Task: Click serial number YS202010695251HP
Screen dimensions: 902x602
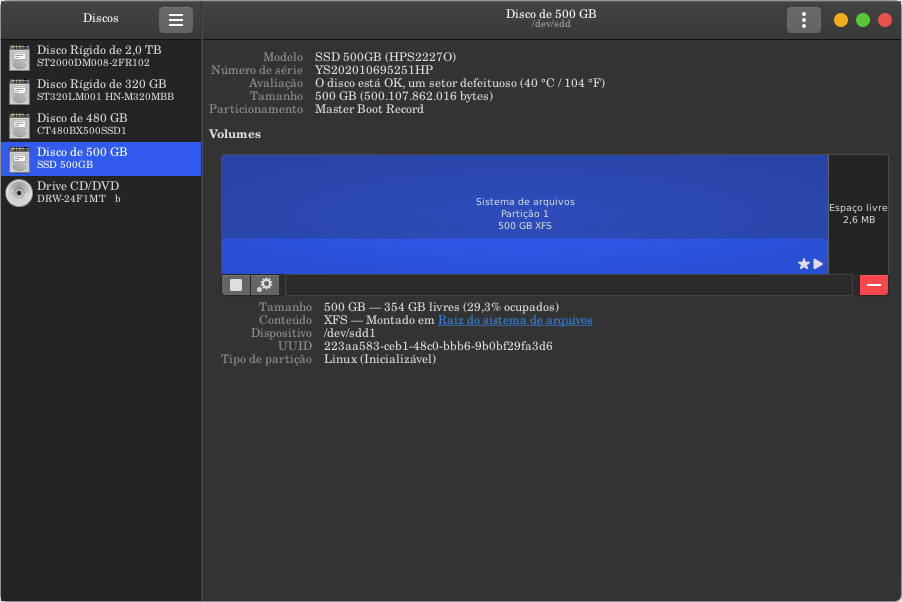Action: point(374,70)
